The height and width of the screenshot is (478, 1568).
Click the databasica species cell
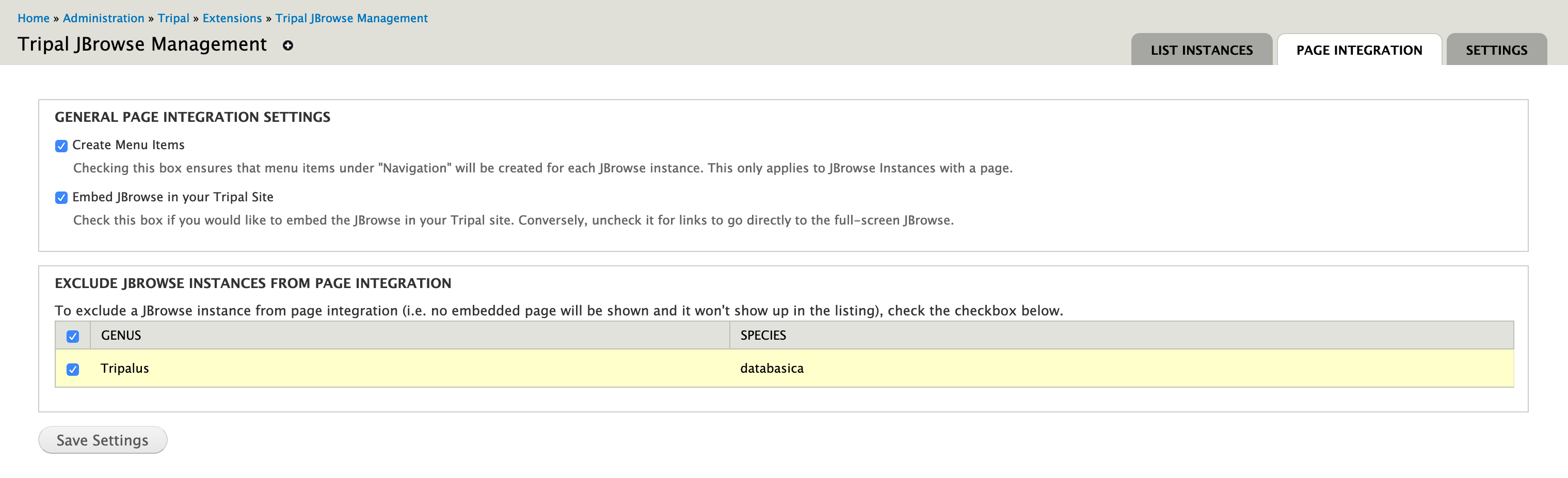[771, 369]
